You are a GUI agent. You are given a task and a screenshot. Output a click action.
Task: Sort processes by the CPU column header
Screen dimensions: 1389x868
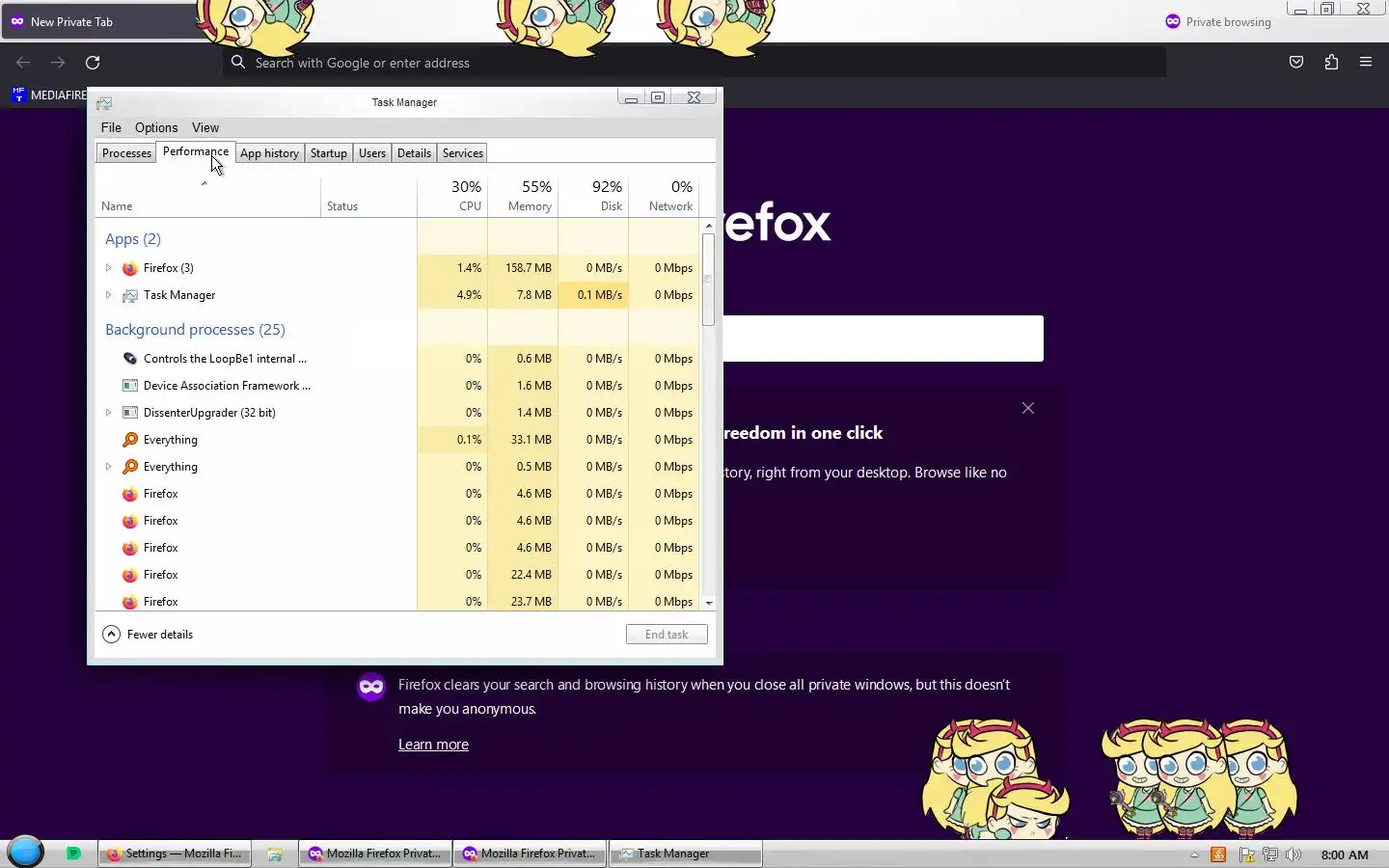(x=452, y=196)
